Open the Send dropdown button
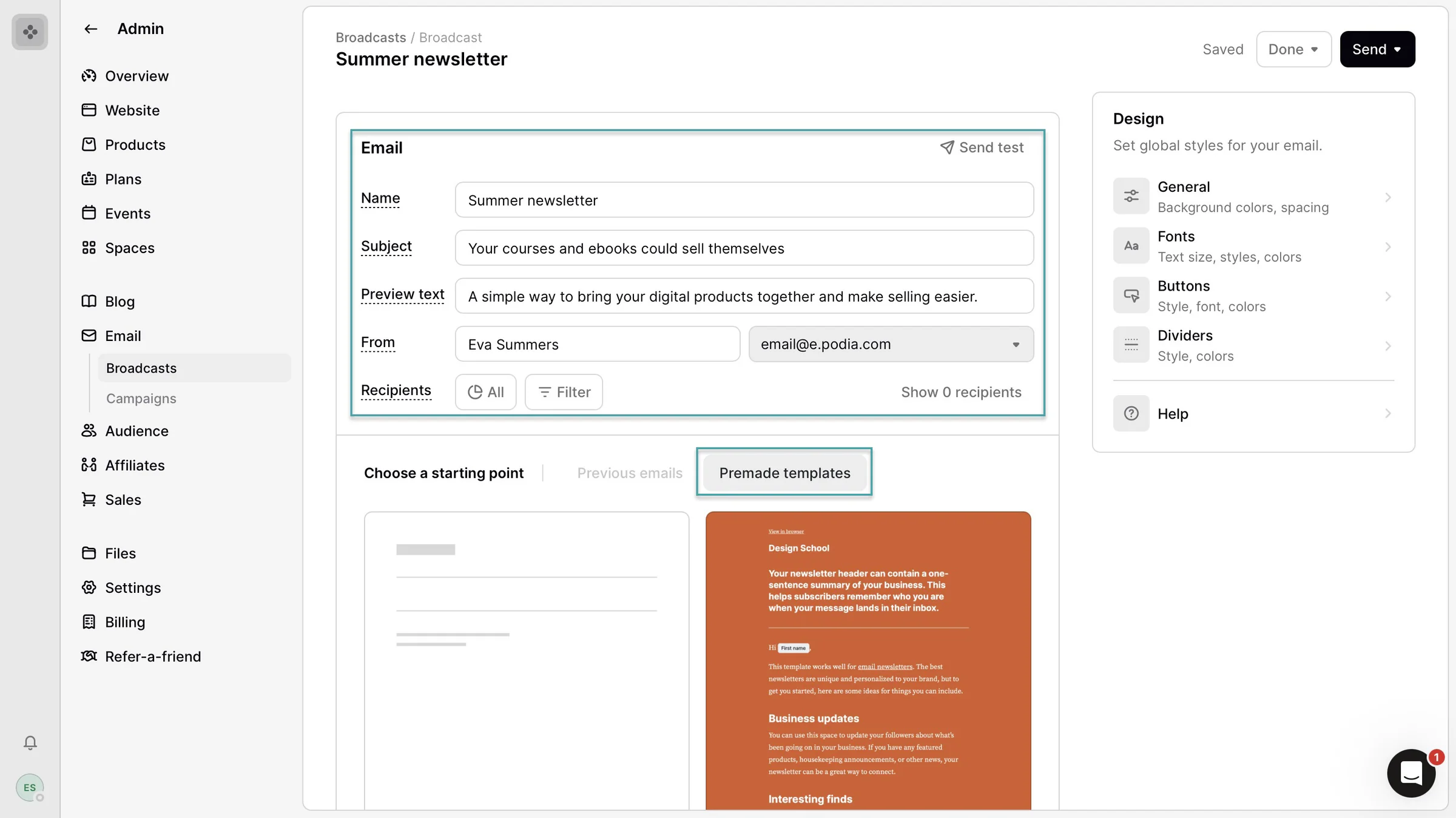The width and height of the screenshot is (1456, 818). tap(1377, 49)
